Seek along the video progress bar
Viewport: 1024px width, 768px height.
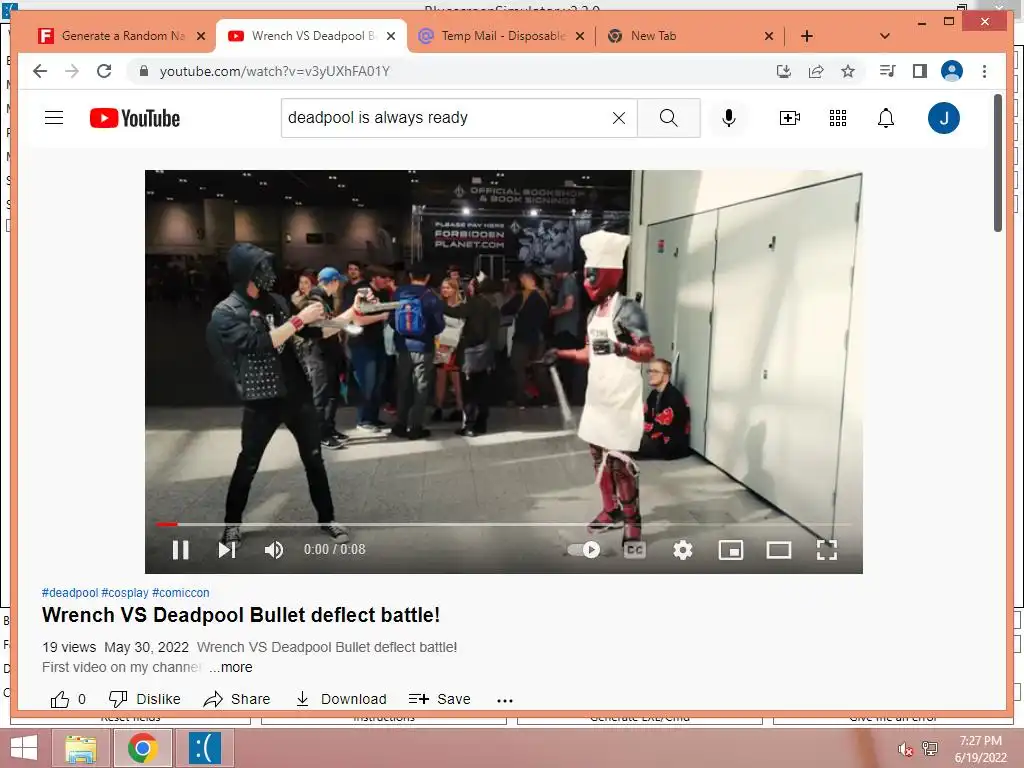[504, 524]
